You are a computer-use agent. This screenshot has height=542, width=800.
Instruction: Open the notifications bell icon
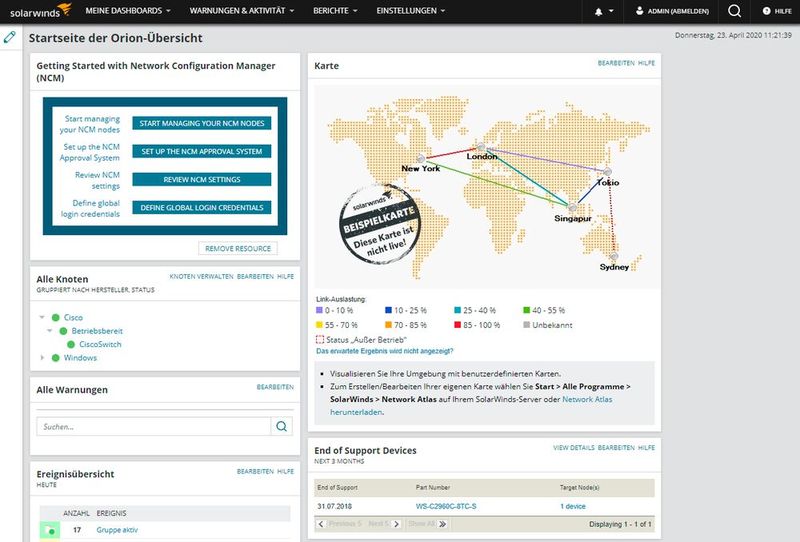(x=598, y=11)
